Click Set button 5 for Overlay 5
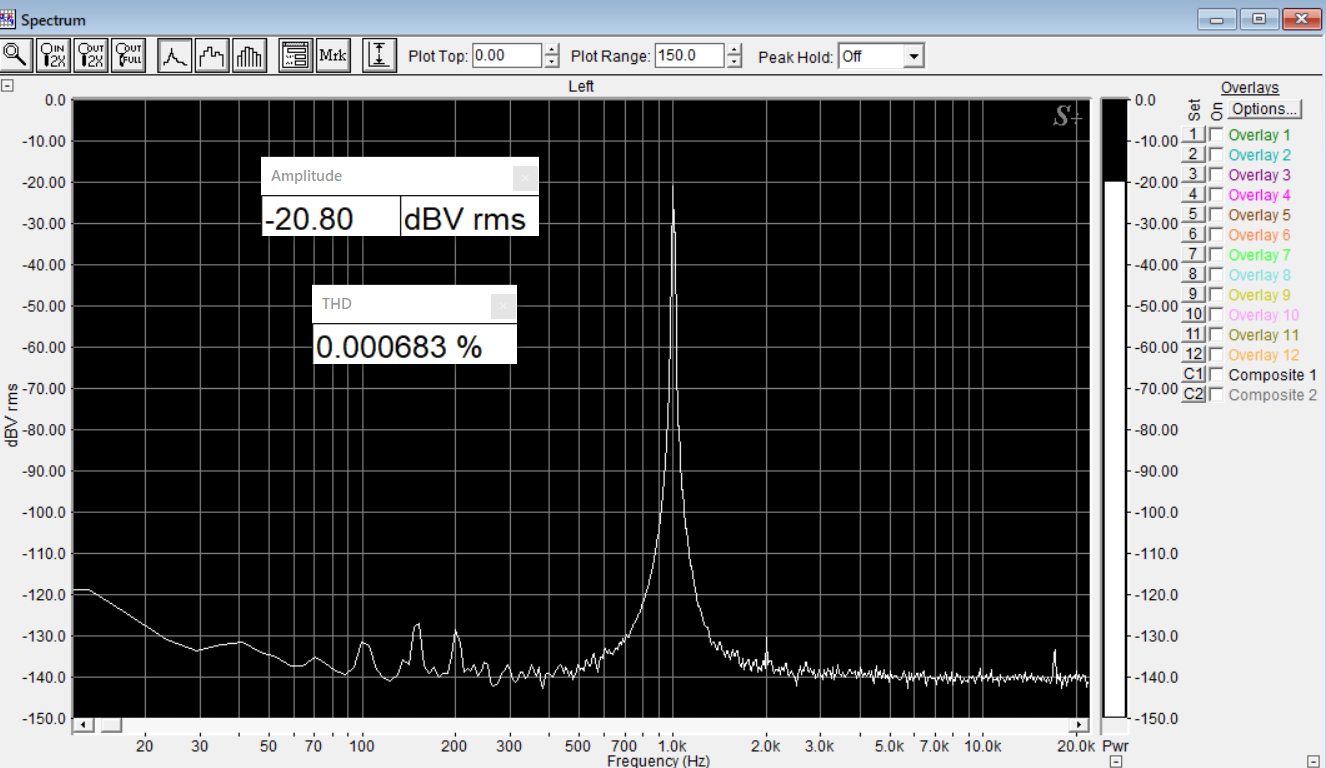The height and width of the screenshot is (768, 1326). (x=1193, y=215)
